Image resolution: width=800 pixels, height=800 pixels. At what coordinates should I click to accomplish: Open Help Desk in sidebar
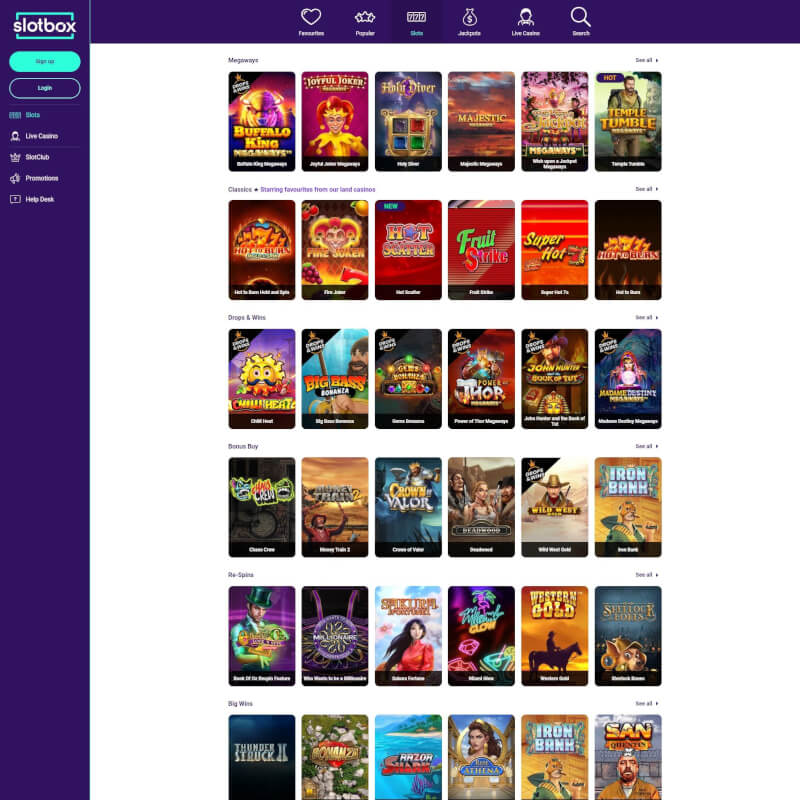tap(37, 199)
